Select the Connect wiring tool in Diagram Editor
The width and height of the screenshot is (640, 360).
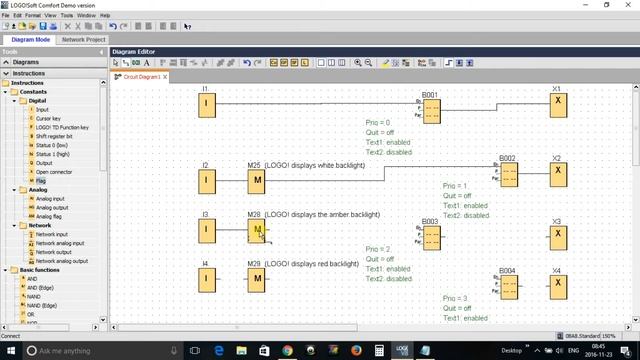126,63
